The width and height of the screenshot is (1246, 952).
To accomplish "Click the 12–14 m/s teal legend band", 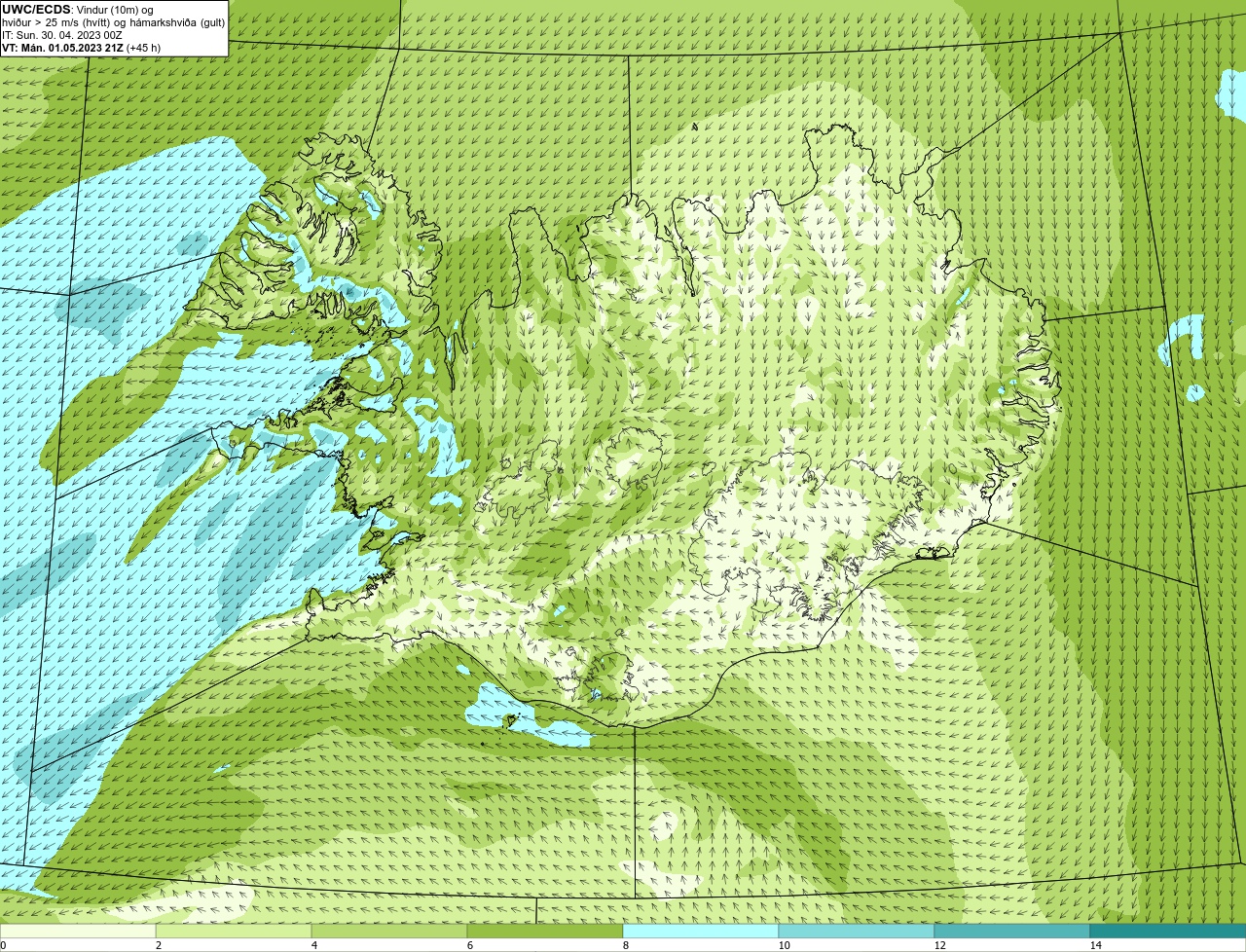I will (1012, 931).
